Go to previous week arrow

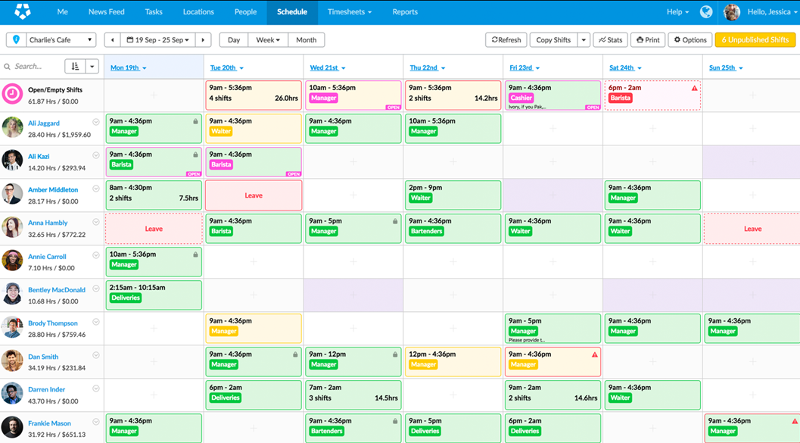click(112, 40)
